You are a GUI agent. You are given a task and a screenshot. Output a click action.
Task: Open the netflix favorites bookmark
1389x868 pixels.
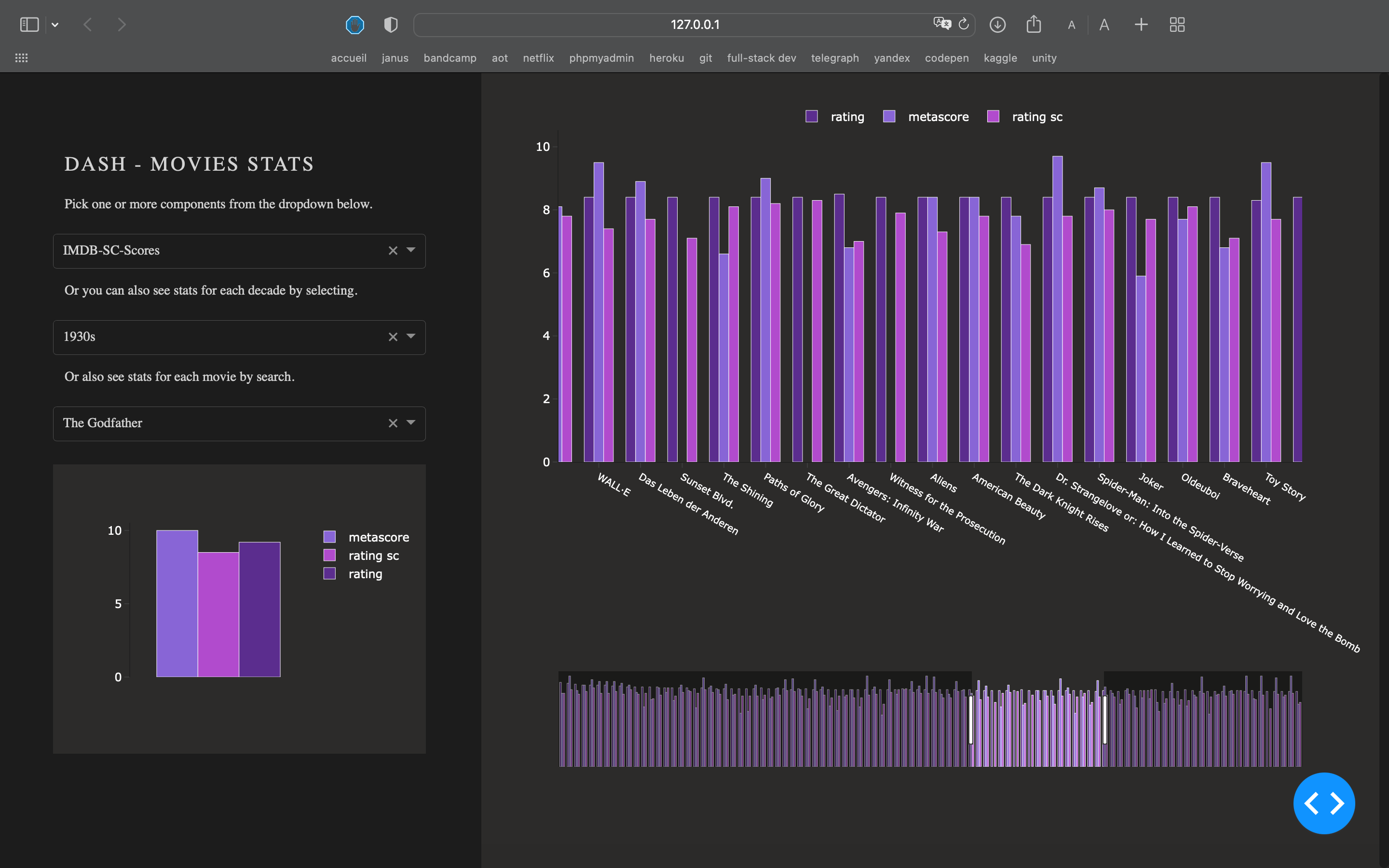538,58
